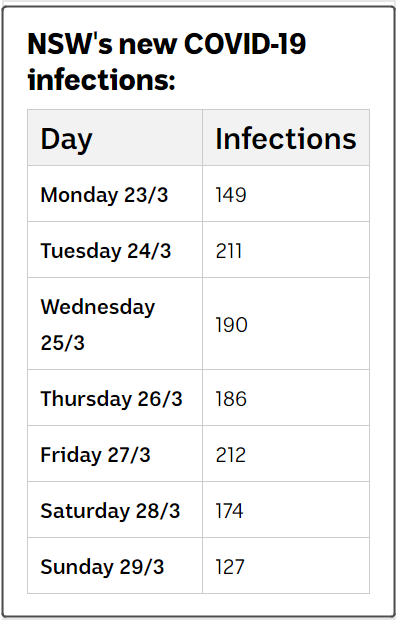Click the 149 infections value
The width and height of the screenshot is (398, 620).
click(231, 195)
